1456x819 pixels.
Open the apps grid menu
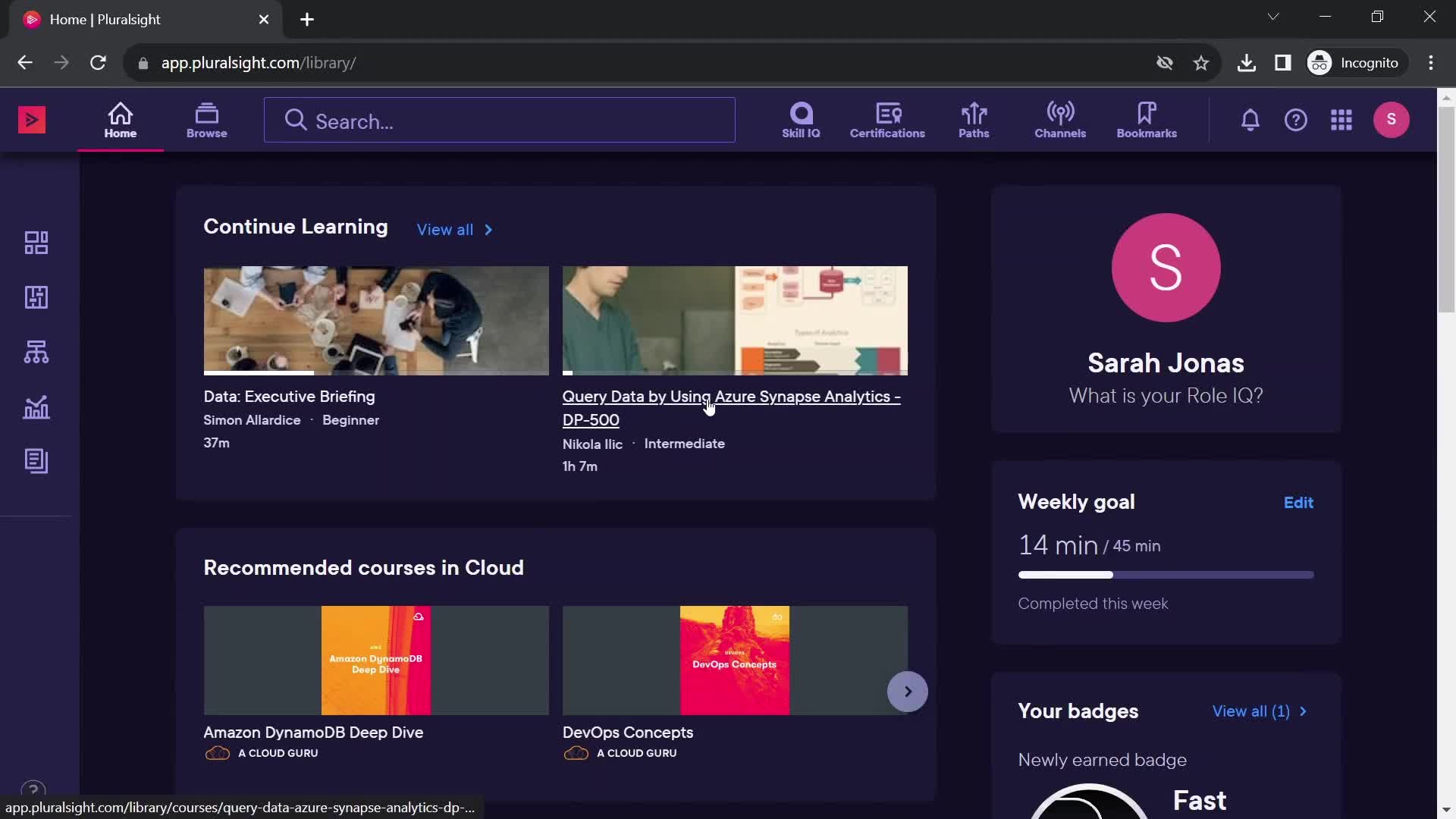[x=1341, y=120]
